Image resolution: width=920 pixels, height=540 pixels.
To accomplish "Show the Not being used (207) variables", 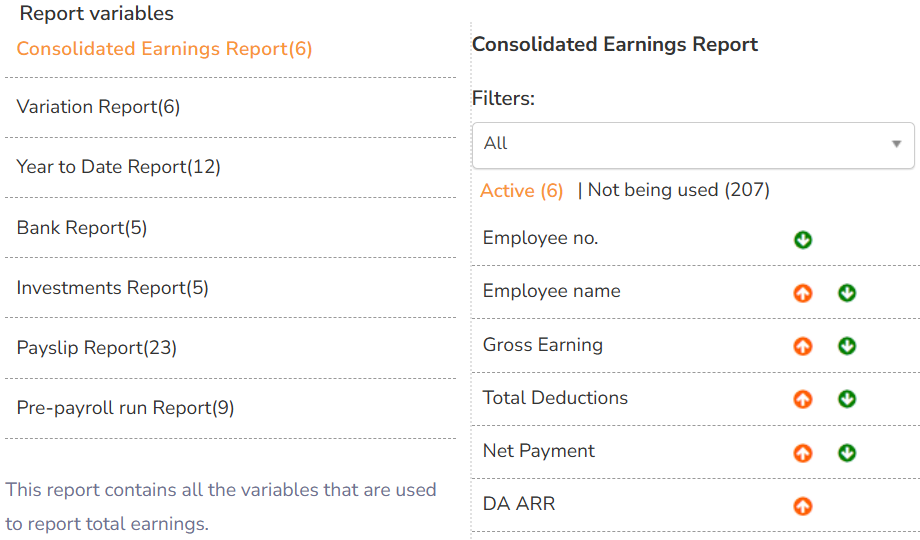I will (678, 190).
